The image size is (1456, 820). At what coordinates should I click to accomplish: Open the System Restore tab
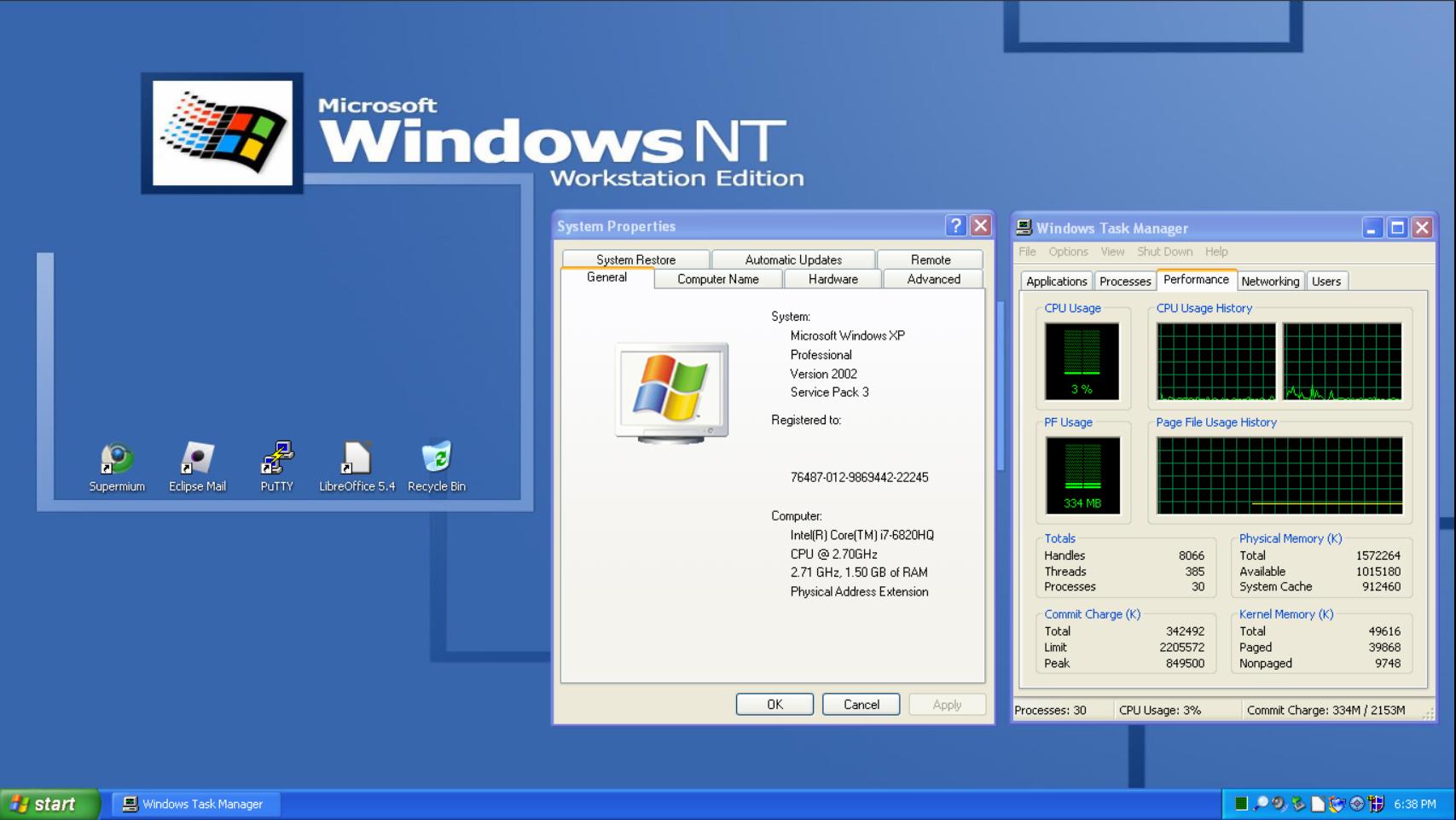(635, 259)
